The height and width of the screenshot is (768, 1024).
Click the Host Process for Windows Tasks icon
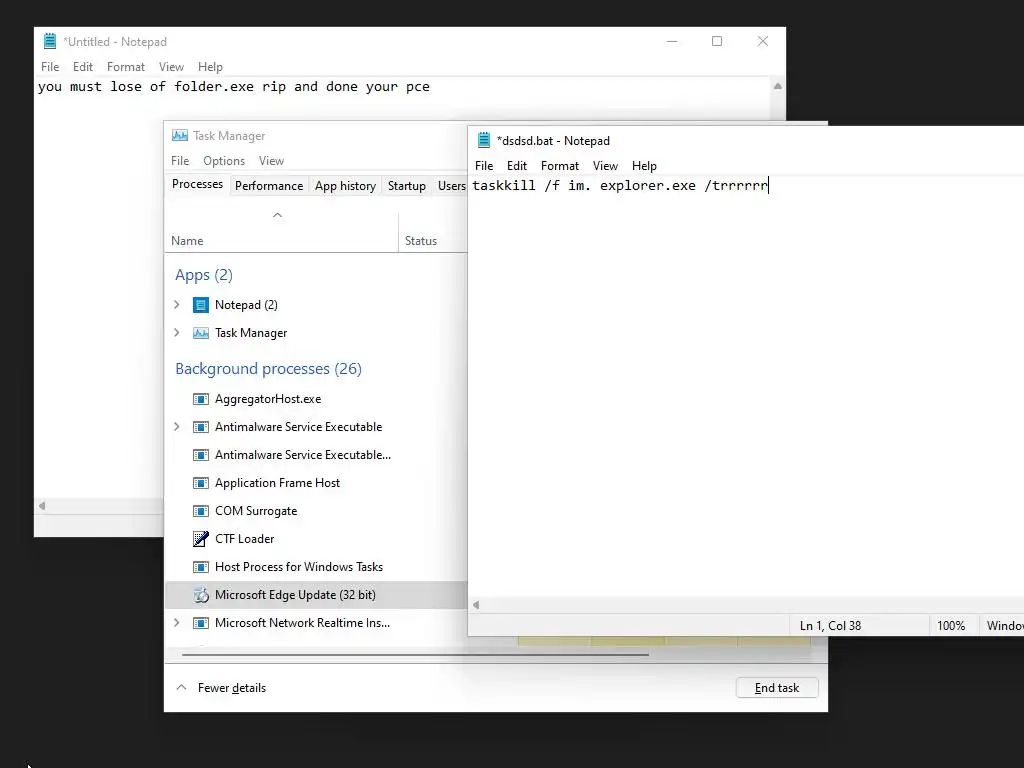[x=200, y=567]
